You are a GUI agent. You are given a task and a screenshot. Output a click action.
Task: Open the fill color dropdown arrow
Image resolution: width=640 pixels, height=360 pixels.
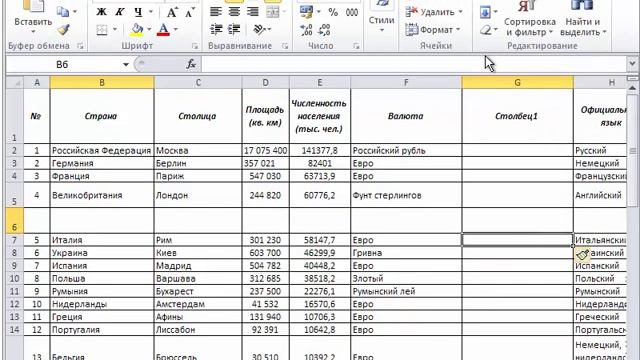pyautogui.click(x=149, y=29)
